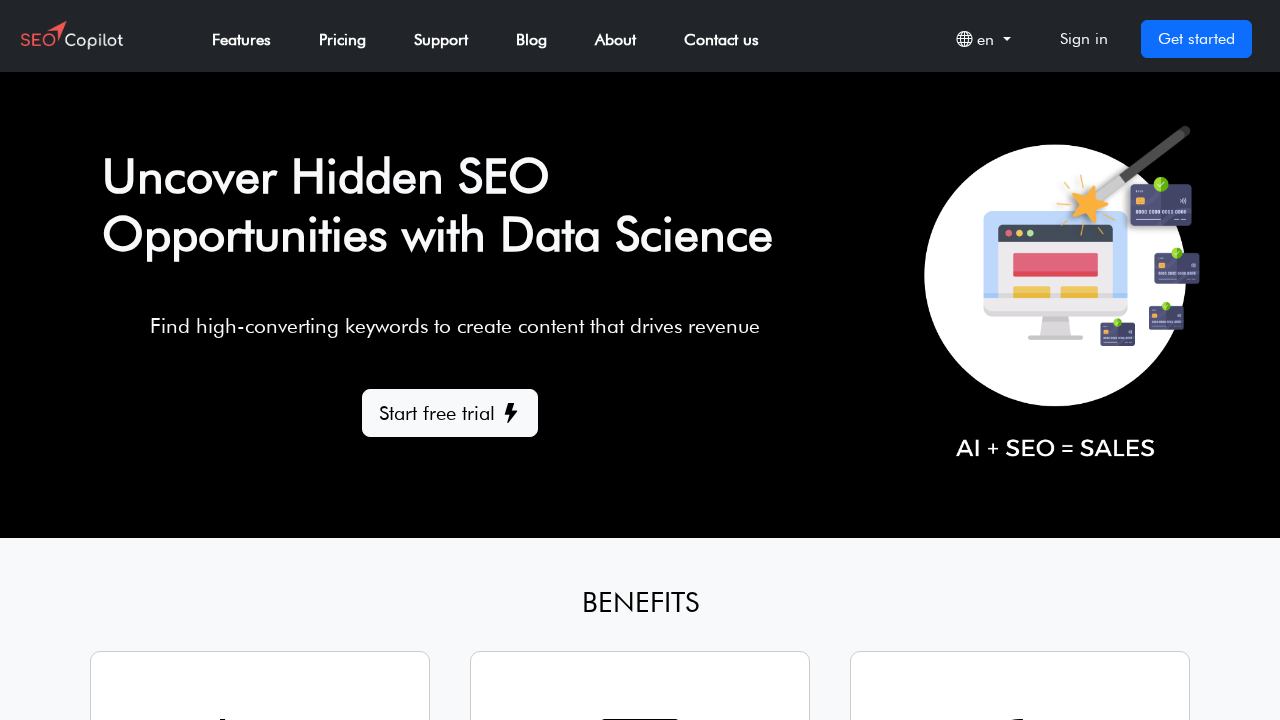Click the Get started button

tap(1196, 39)
